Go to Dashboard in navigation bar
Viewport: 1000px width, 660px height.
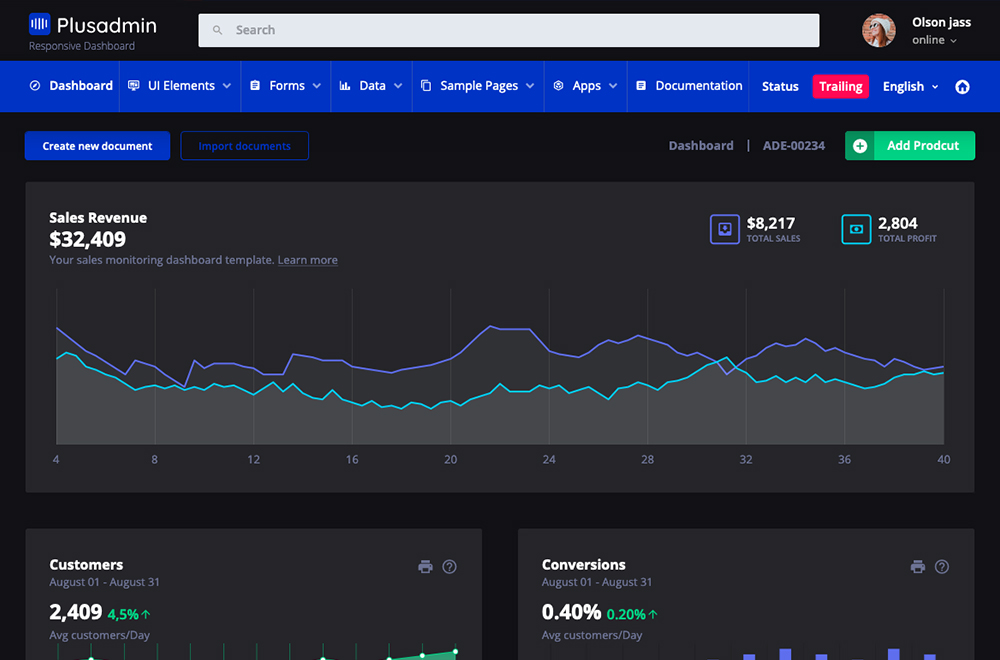[x=71, y=86]
